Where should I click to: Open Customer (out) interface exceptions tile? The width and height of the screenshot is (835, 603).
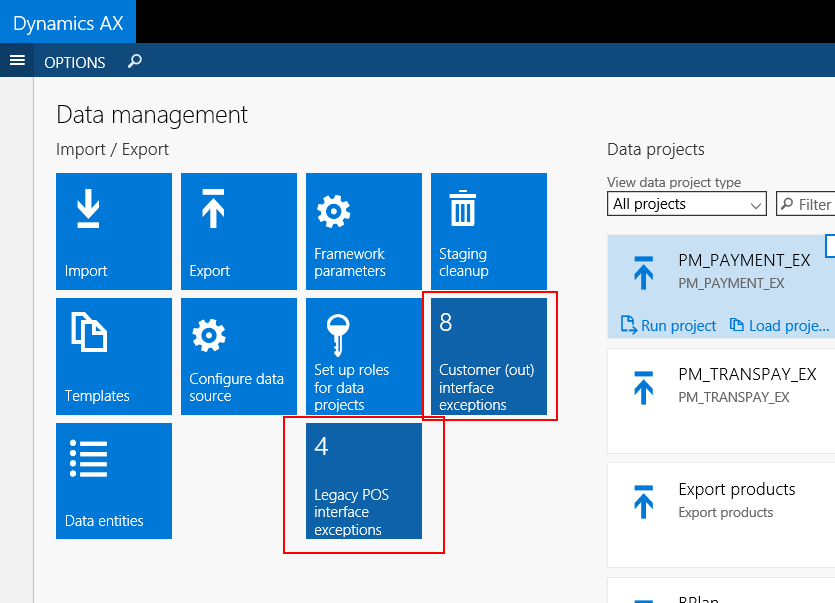(x=488, y=356)
